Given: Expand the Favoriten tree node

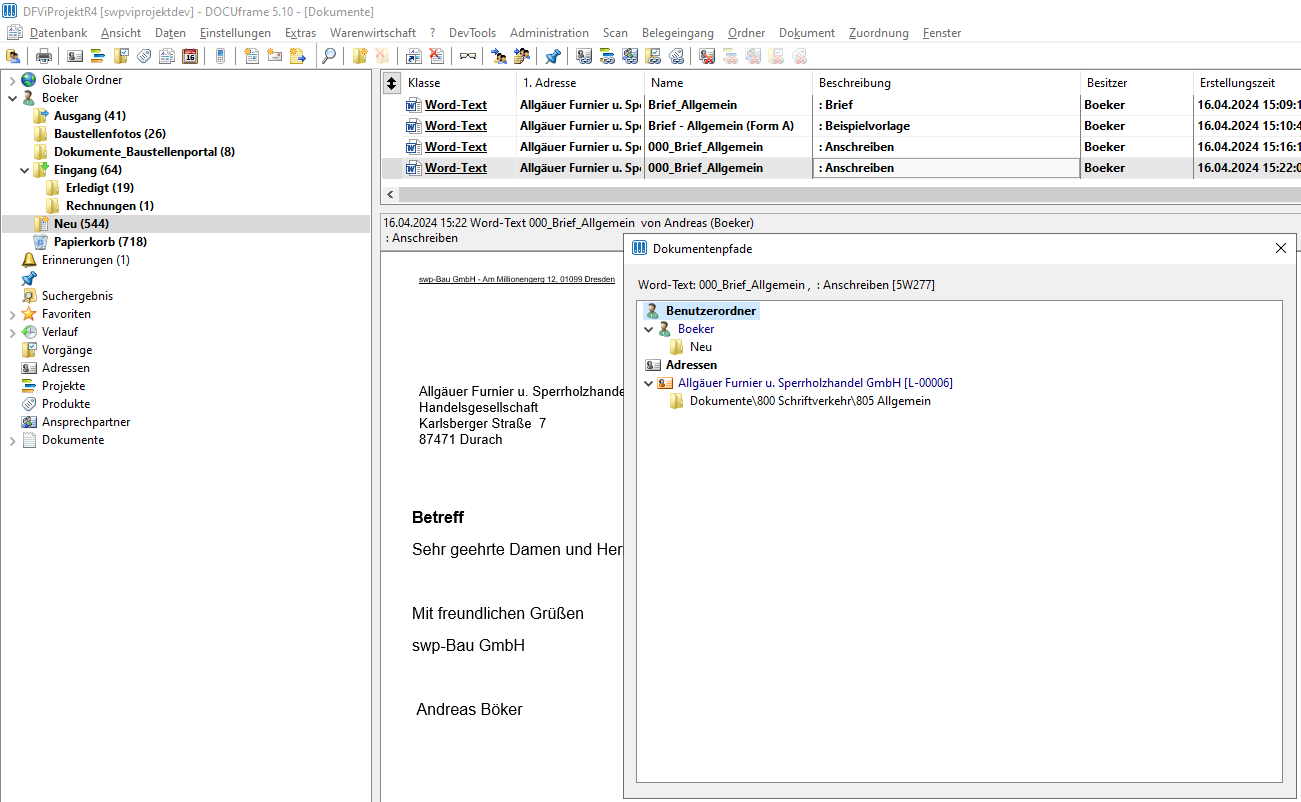Looking at the screenshot, I should point(13,314).
